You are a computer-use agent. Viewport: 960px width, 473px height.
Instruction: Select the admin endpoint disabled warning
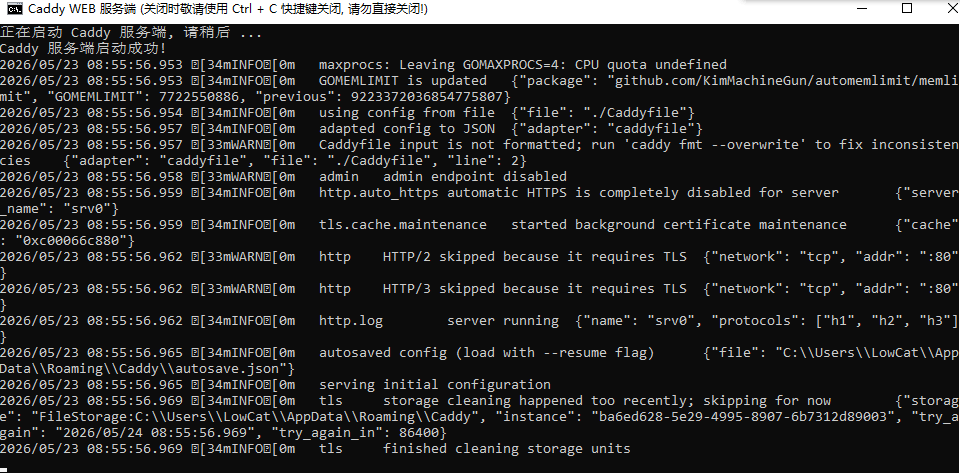(x=474, y=176)
